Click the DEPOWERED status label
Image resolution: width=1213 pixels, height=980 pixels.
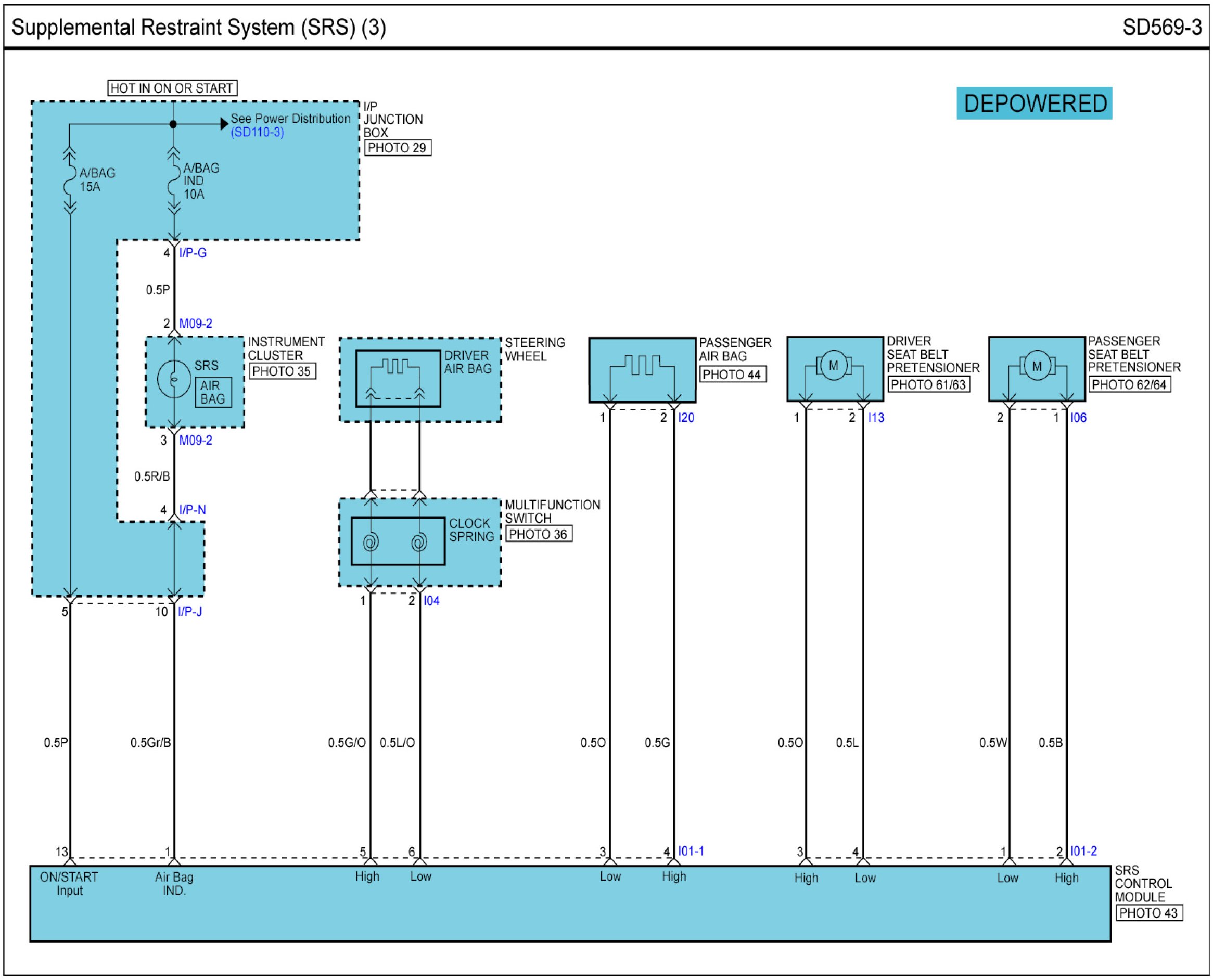coord(1033,104)
